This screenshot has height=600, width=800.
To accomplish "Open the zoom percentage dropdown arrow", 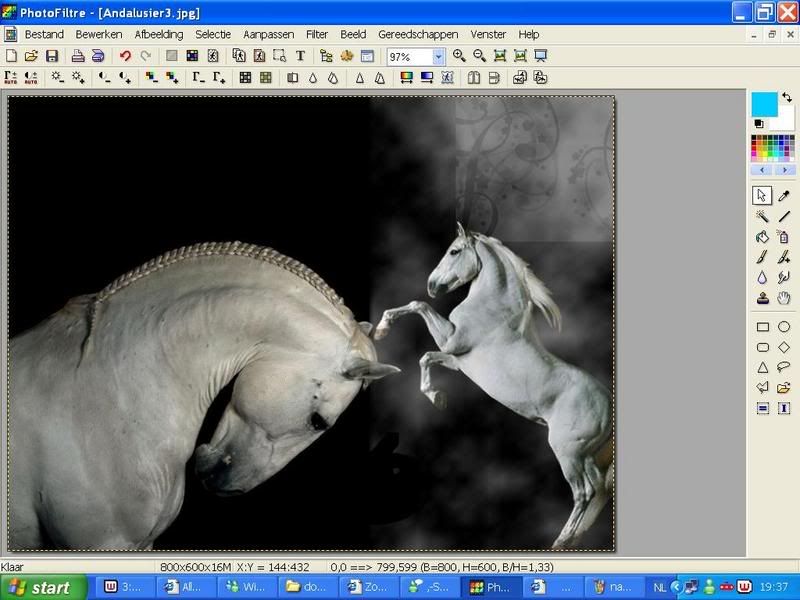I will [x=438, y=57].
